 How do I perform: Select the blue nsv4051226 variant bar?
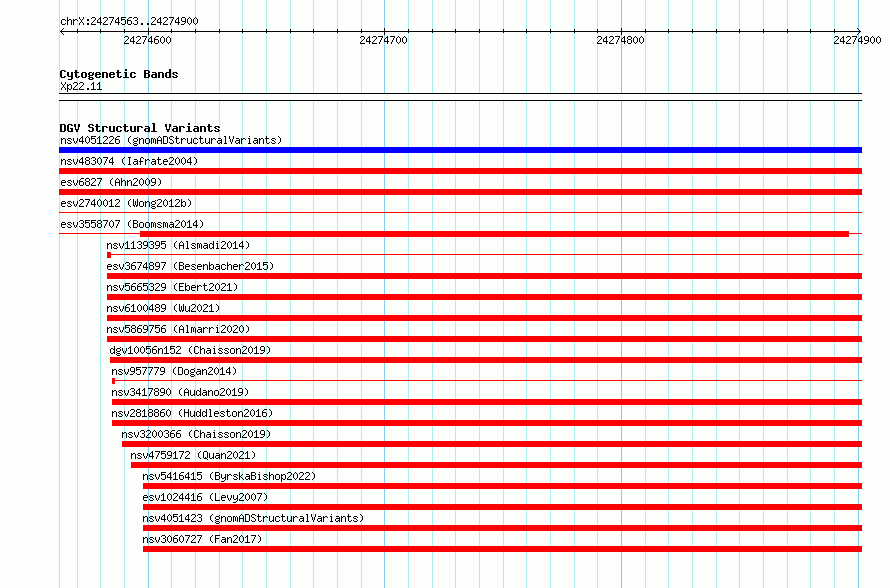tap(460, 150)
